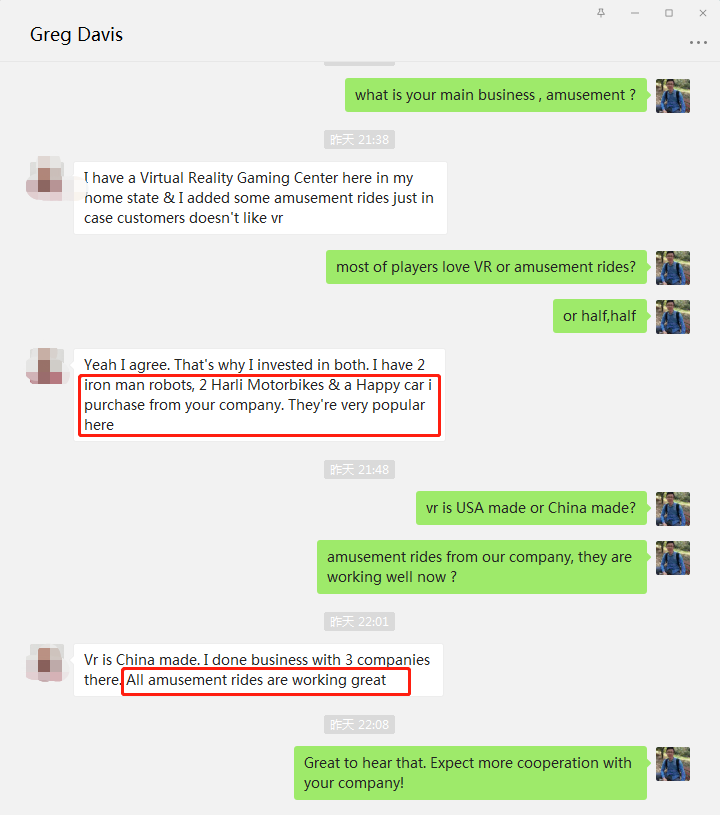The height and width of the screenshot is (815, 720).
Task: Click avatar beside 'Great to hear that' message
Action: pyautogui.click(x=673, y=764)
